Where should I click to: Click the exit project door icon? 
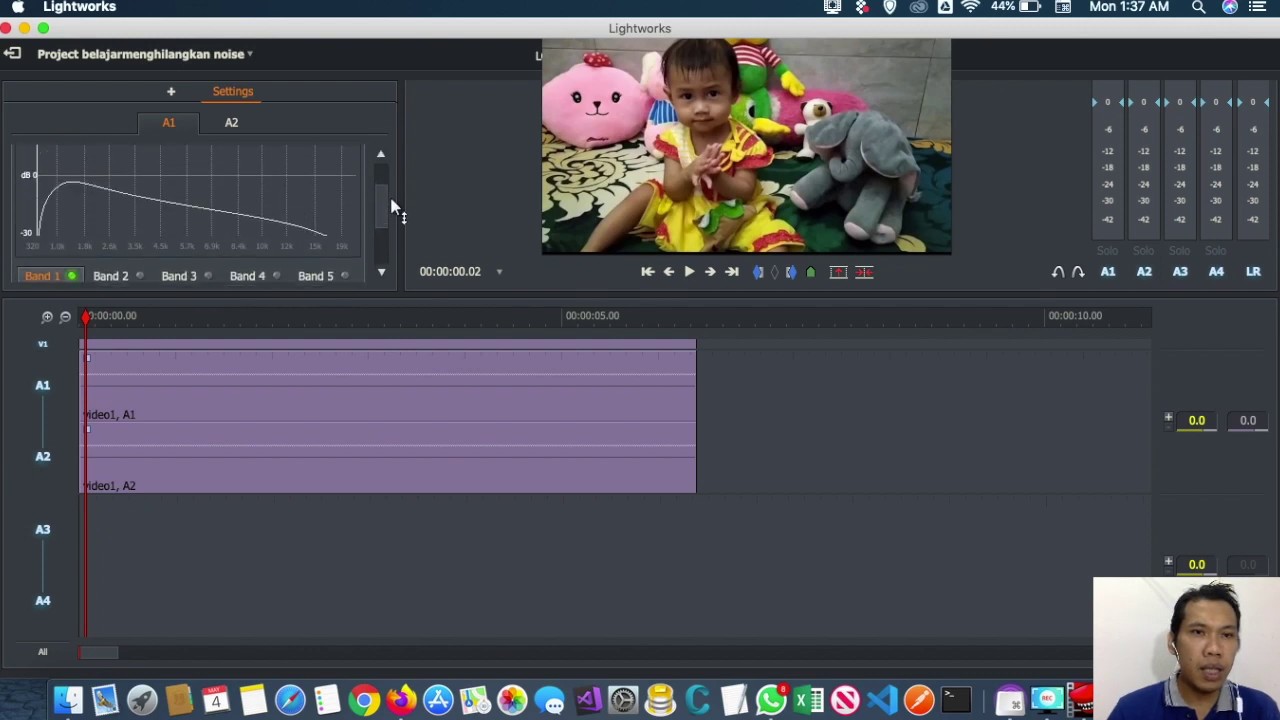coord(12,54)
